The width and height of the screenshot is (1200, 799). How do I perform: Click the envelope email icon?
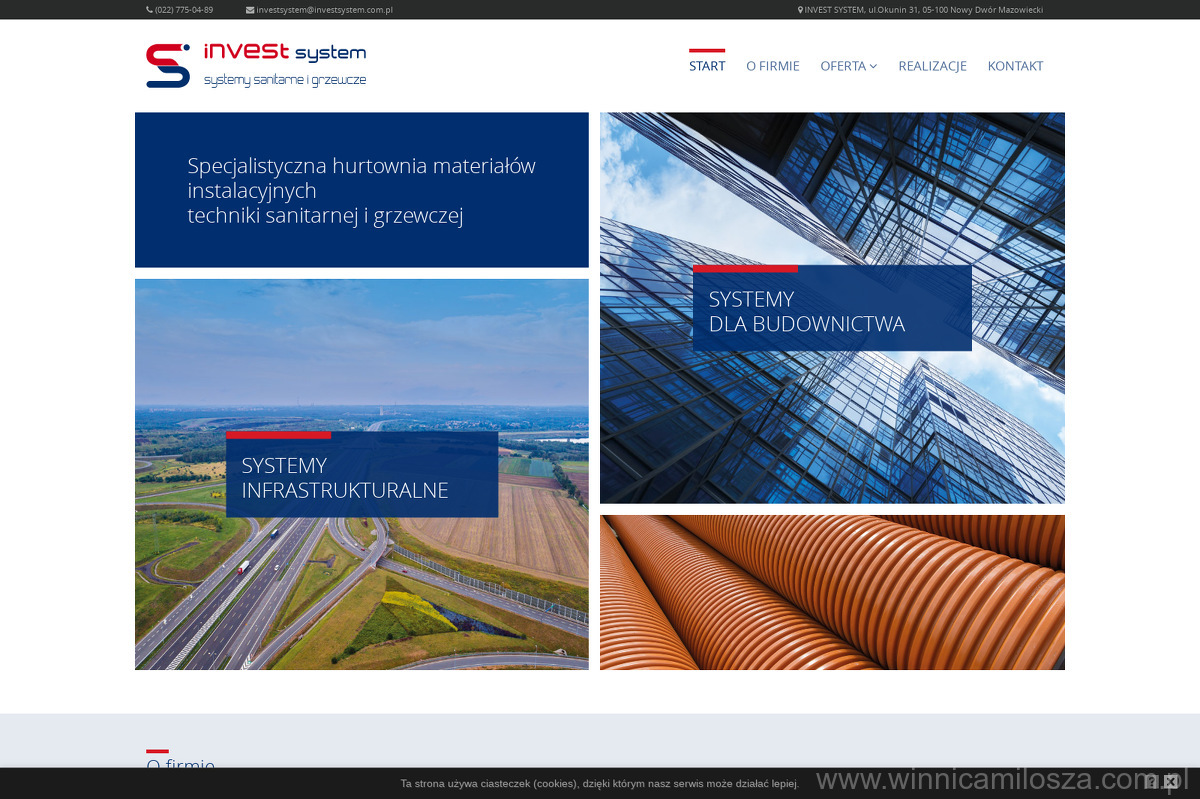[x=250, y=10]
